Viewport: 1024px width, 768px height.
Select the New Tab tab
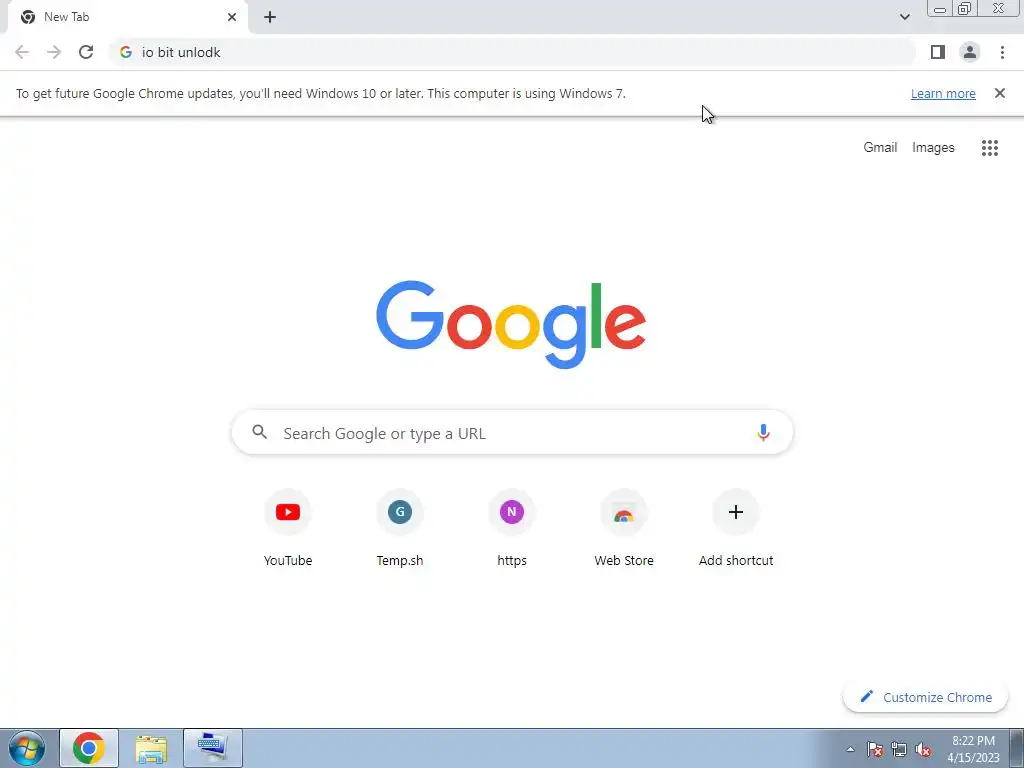point(127,17)
